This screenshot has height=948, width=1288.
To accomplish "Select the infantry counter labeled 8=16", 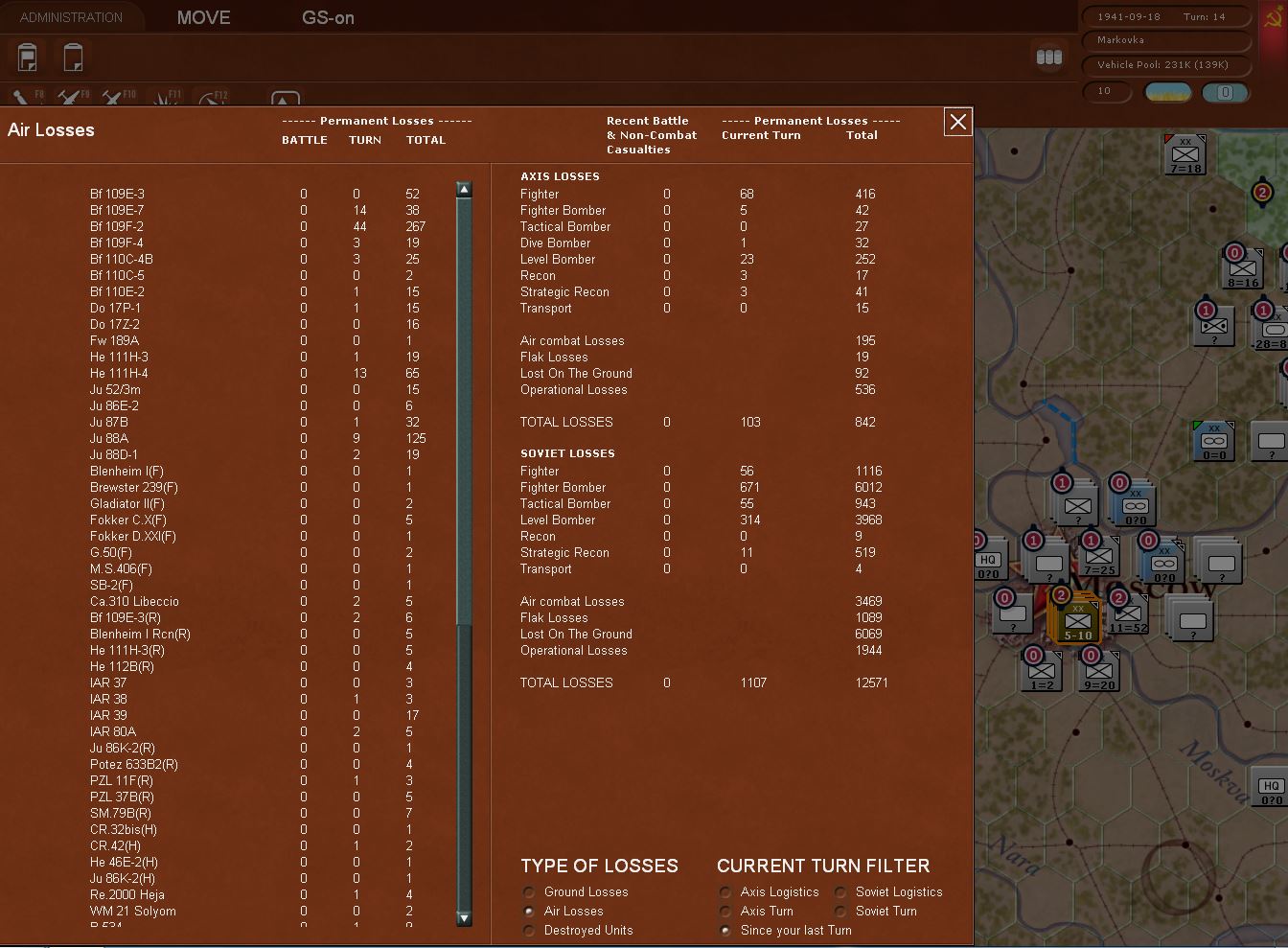I will (x=1243, y=267).
